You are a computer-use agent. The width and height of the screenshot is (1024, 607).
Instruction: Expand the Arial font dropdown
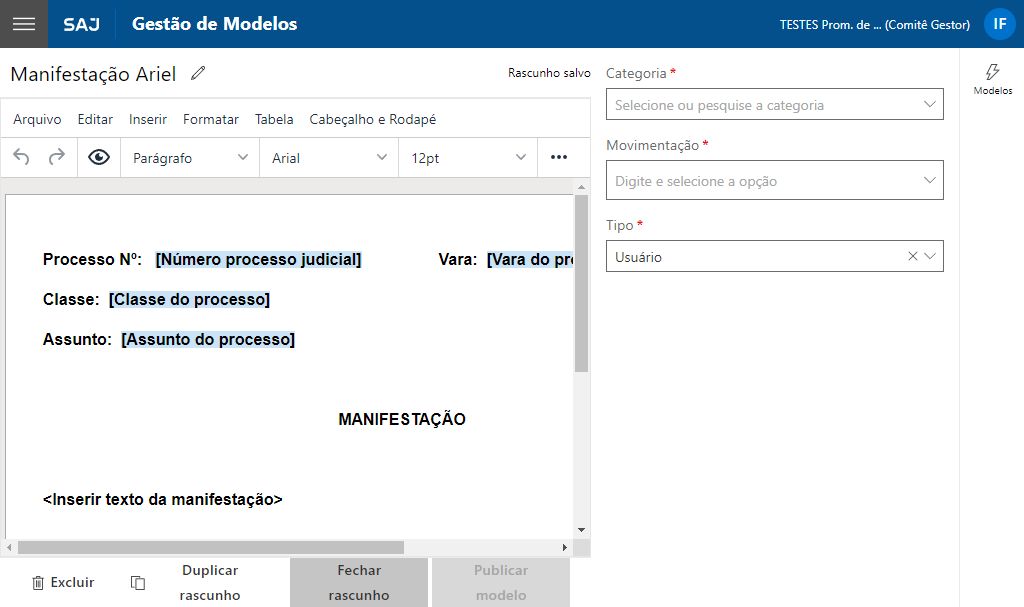tap(329, 158)
